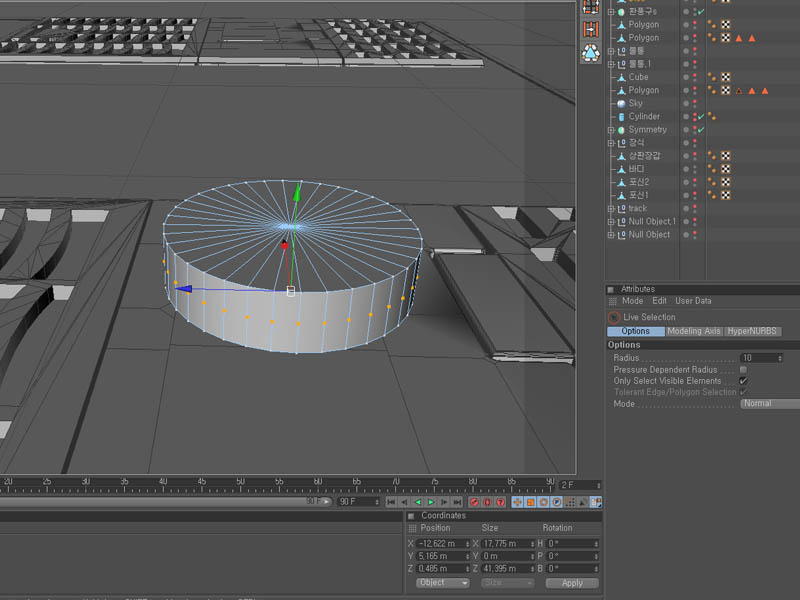Click the go to end of animation button

(457, 502)
